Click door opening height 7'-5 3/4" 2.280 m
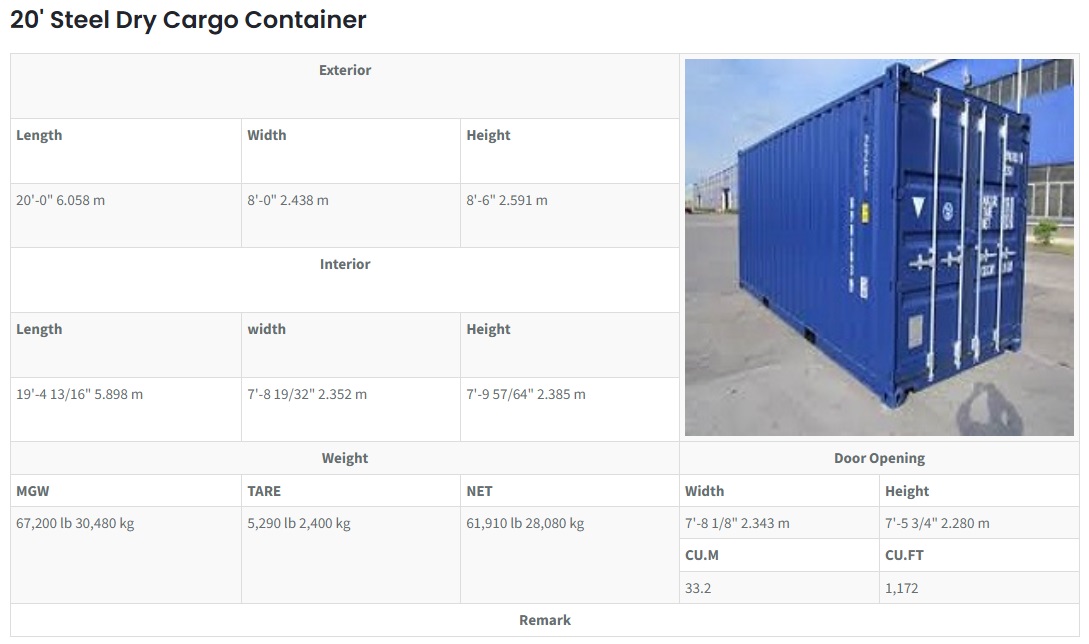The width and height of the screenshot is (1089, 644). click(937, 523)
